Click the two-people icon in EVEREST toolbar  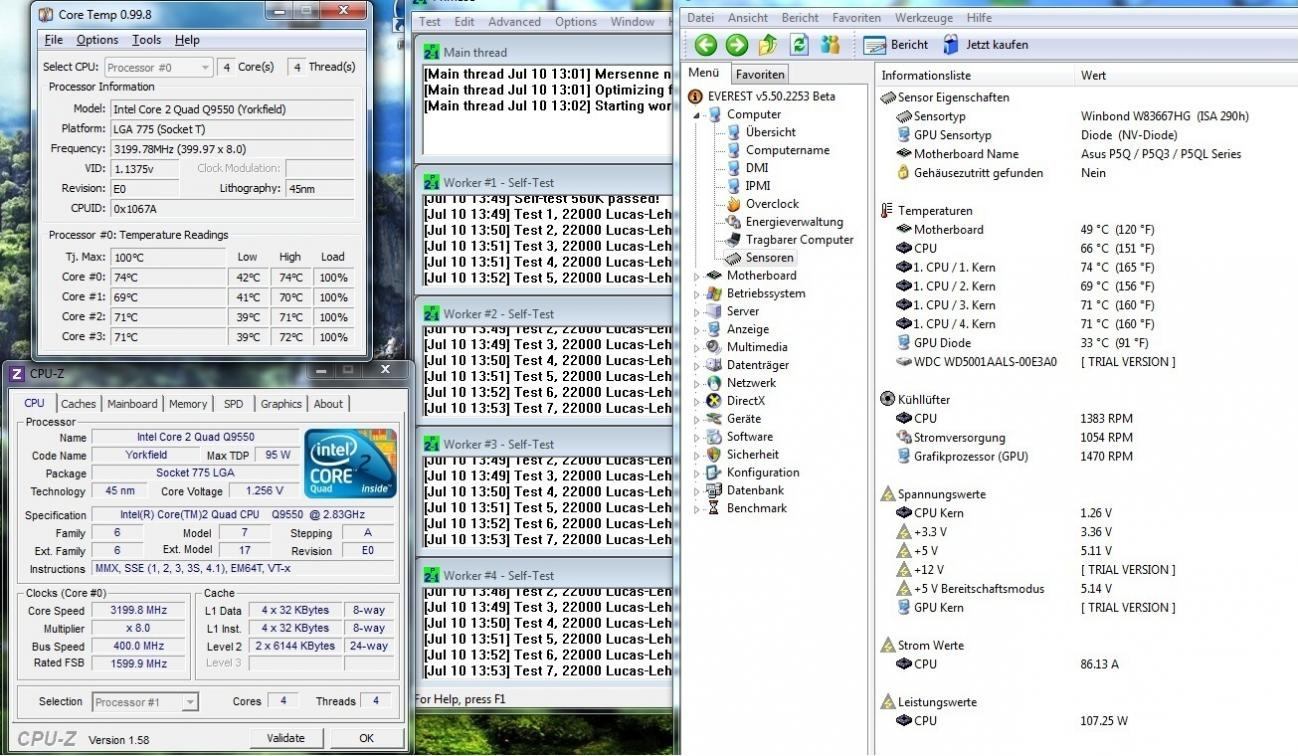click(x=830, y=44)
